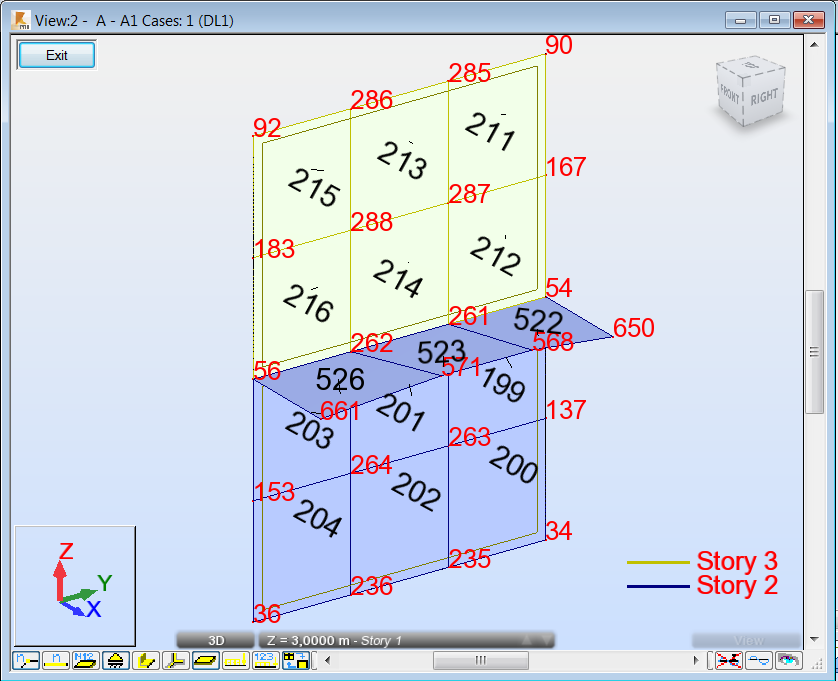Click the View button in status bar
This screenshot has width=838, height=681.
[748, 639]
